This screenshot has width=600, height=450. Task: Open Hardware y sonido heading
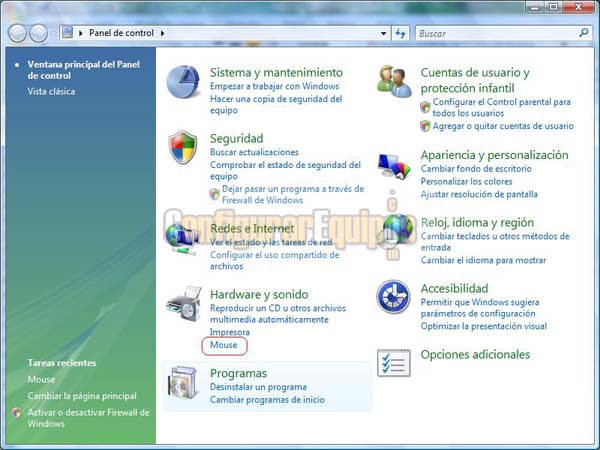click(x=259, y=295)
